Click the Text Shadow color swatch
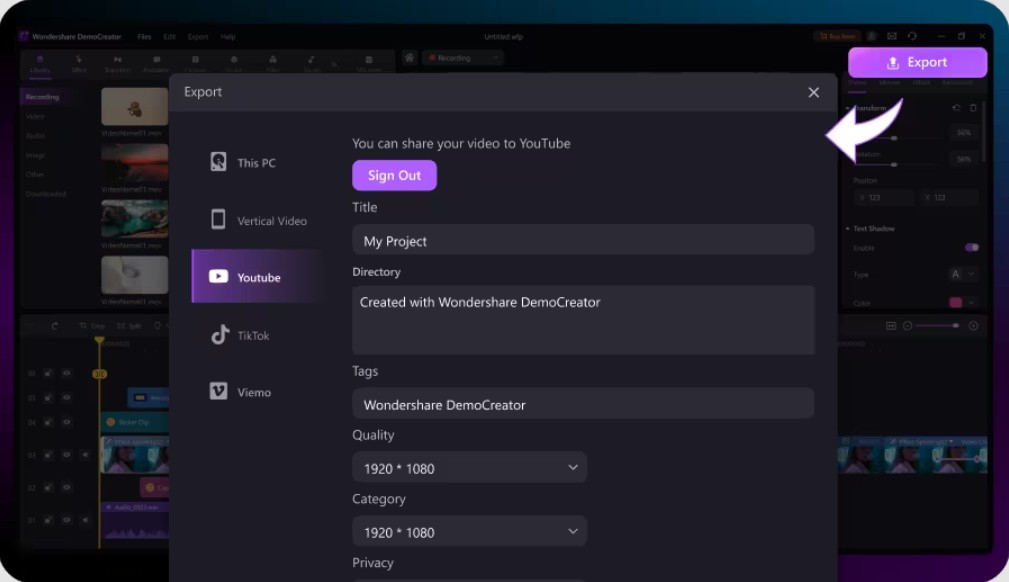 tap(956, 303)
